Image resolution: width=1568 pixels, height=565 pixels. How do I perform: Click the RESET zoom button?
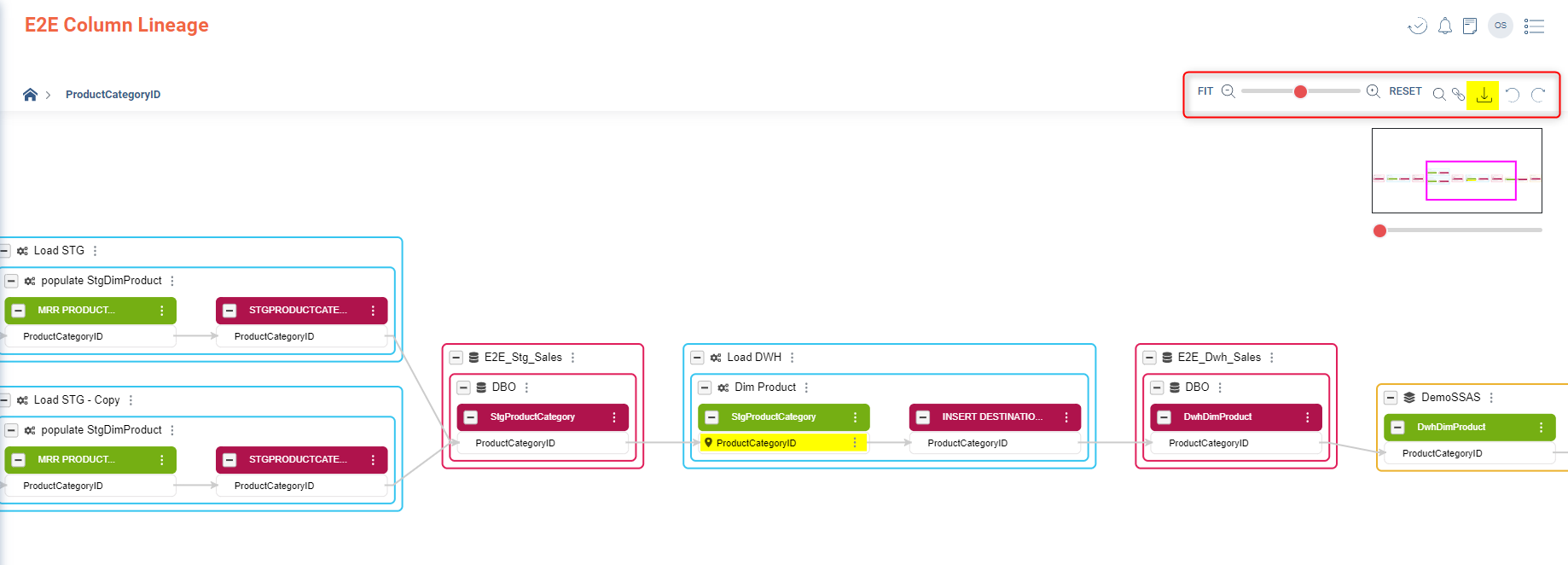(x=1405, y=91)
